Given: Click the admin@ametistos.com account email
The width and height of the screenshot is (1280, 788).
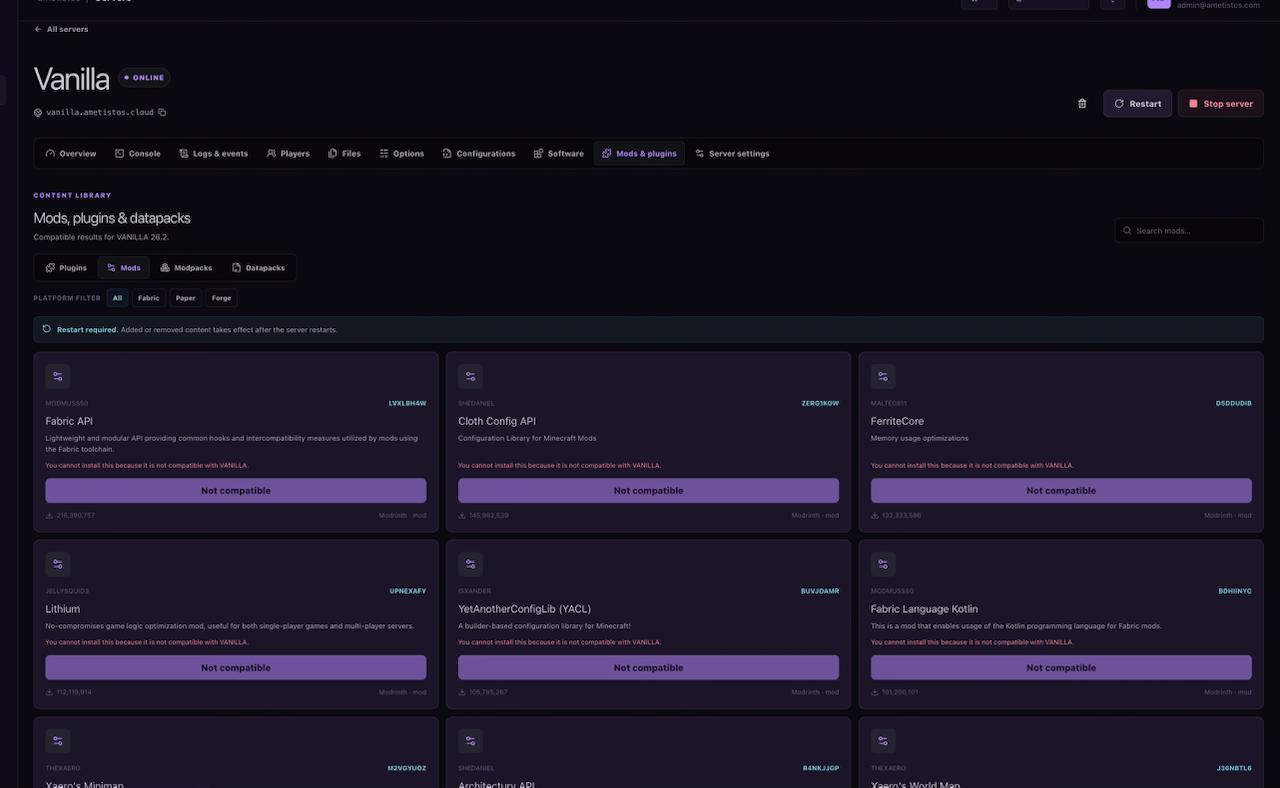Looking at the screenshot, I should coord(1218,5).
